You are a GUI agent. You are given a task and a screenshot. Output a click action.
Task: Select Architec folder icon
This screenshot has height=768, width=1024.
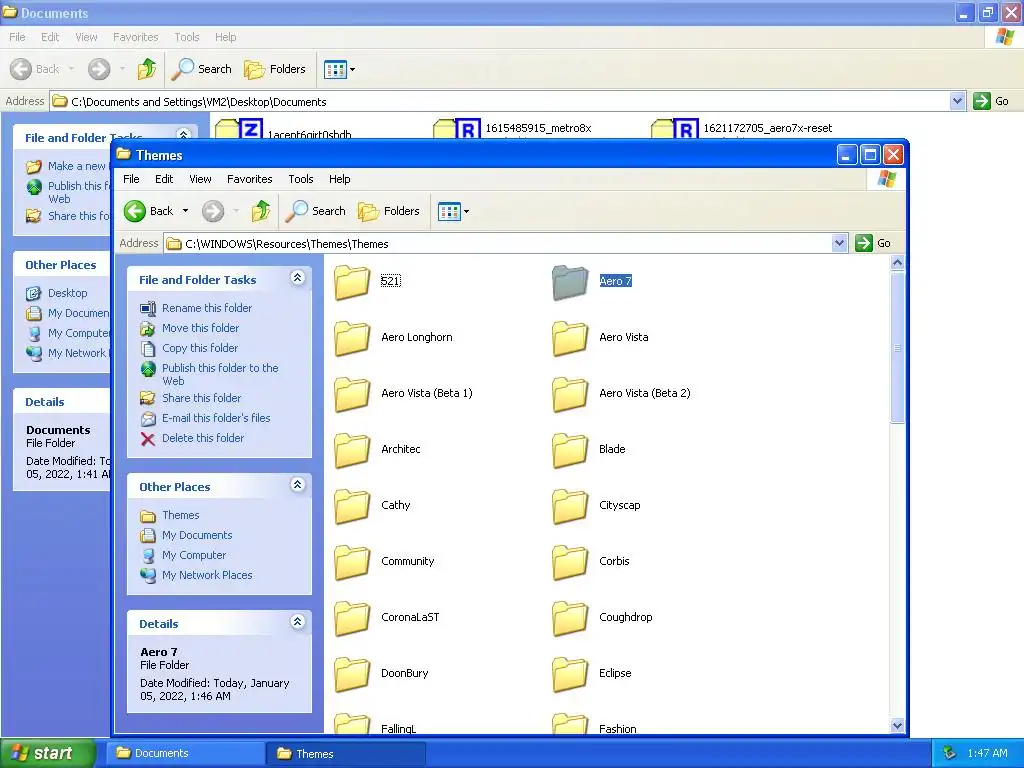352,451
